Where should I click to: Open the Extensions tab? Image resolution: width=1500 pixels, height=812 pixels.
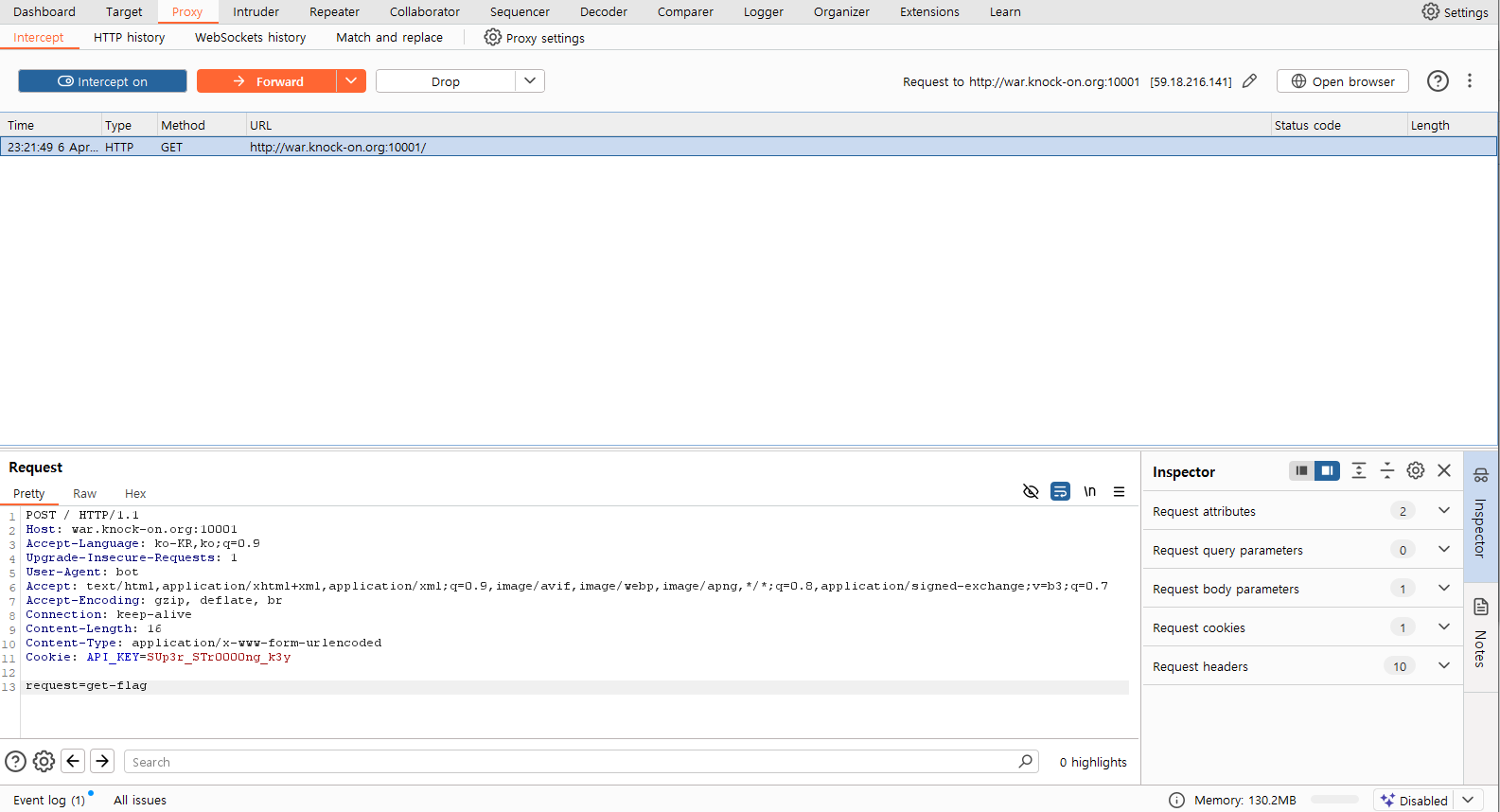pos(929,11)
